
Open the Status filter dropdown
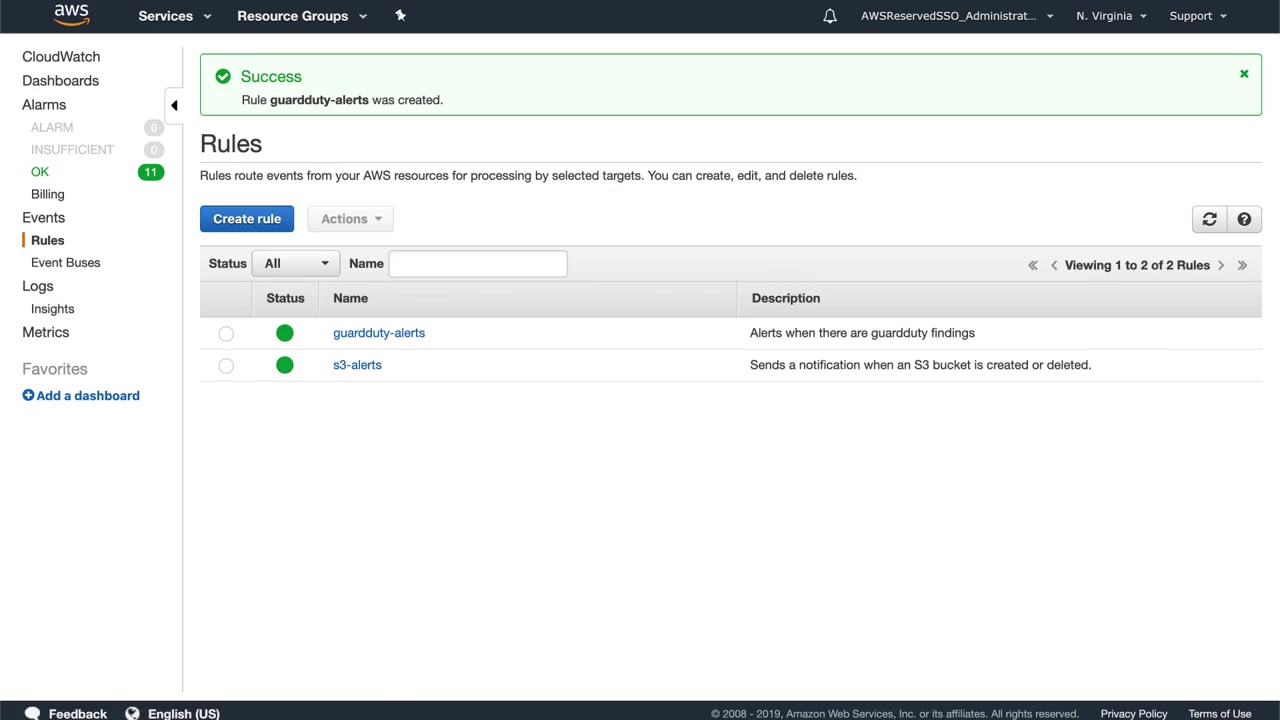coord(296,263)
